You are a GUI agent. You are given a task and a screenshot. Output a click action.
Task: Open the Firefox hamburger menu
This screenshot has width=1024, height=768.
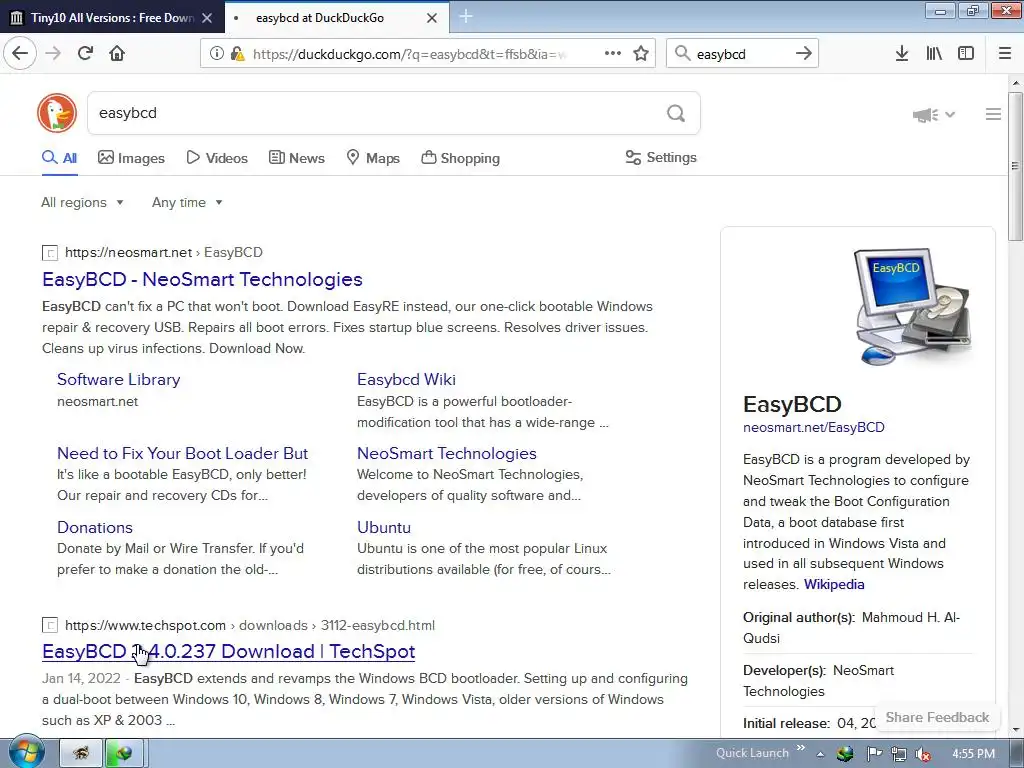pyautogui.click(x=1005, y=53)
